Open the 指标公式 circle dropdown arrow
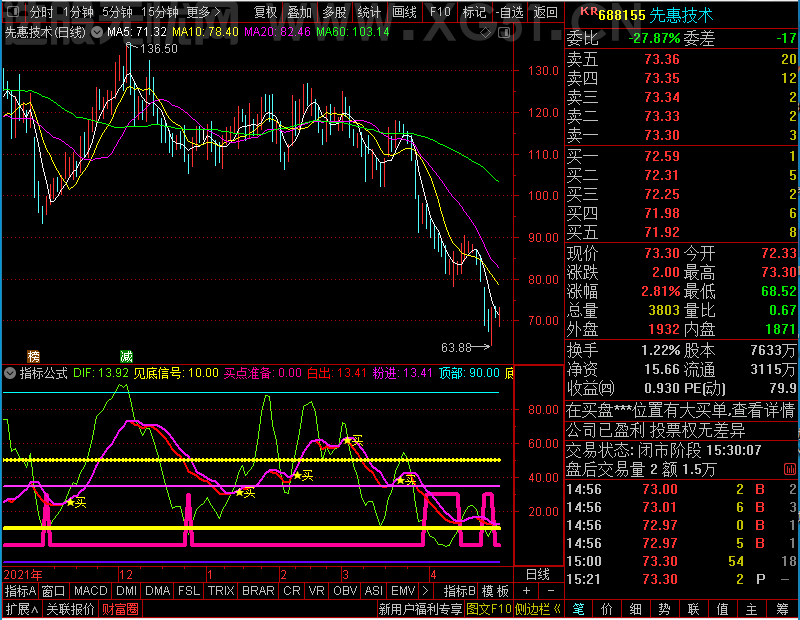 (x=10, y=373)
